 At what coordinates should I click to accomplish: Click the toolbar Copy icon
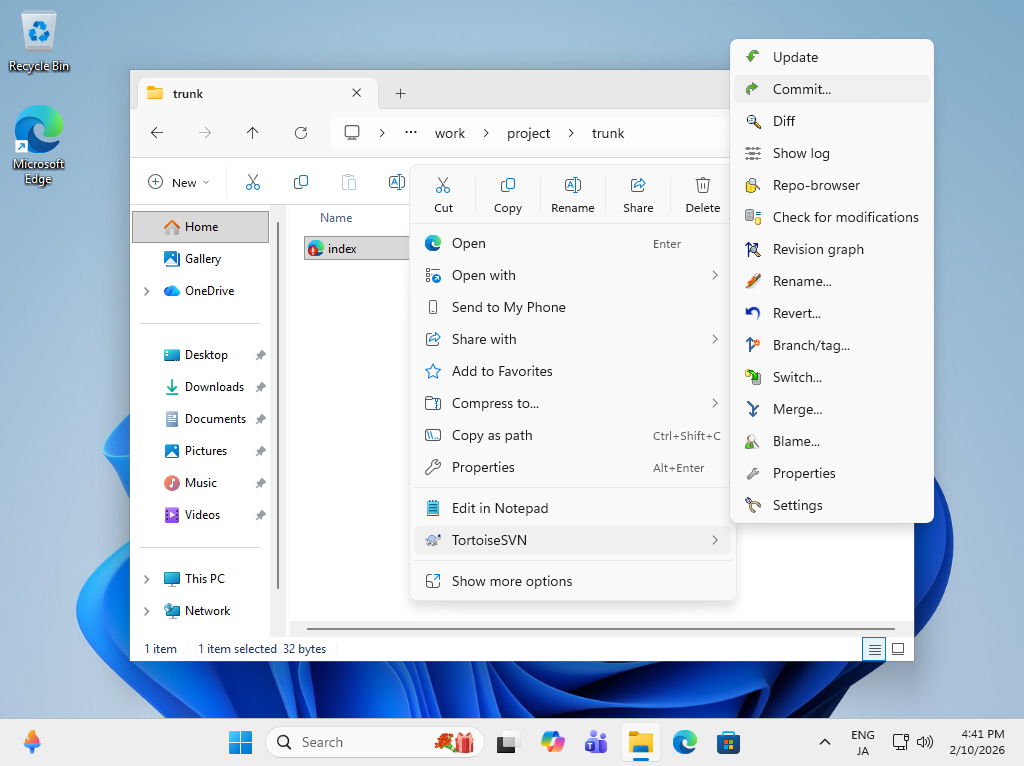click(x=301, y=182)
